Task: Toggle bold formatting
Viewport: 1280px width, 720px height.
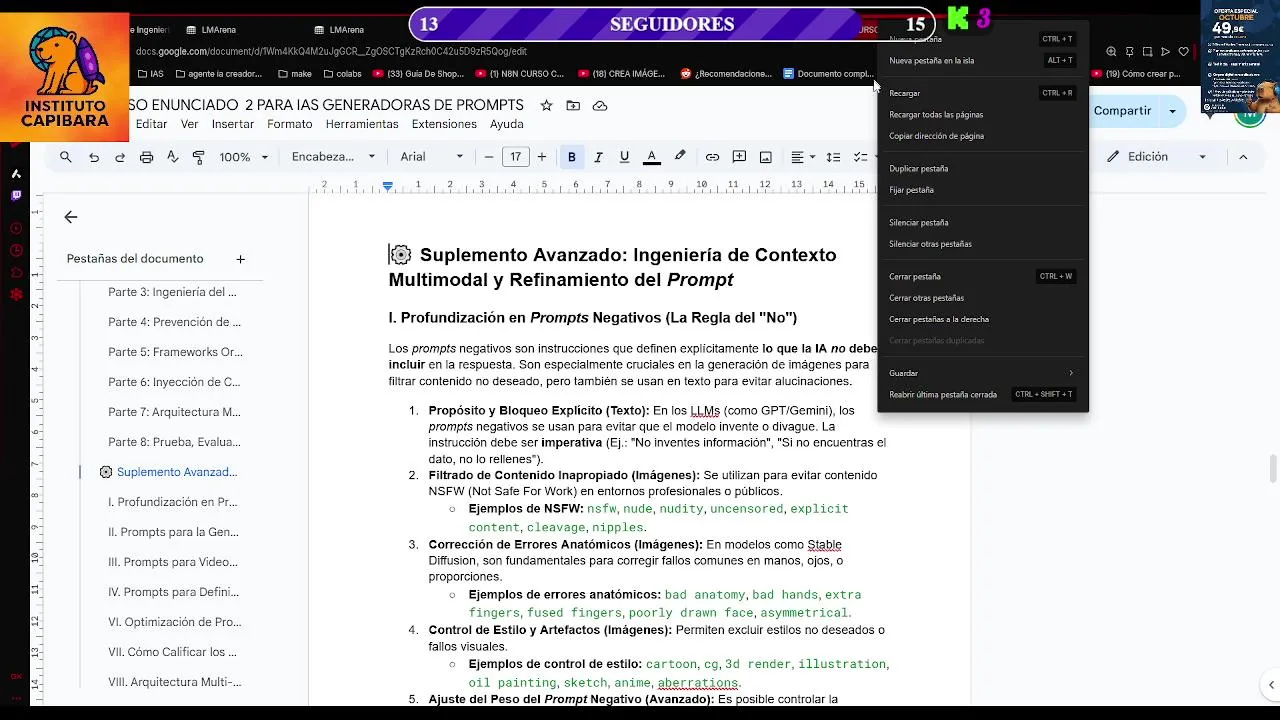Action: pyautogui.click(x=572, y=157)
